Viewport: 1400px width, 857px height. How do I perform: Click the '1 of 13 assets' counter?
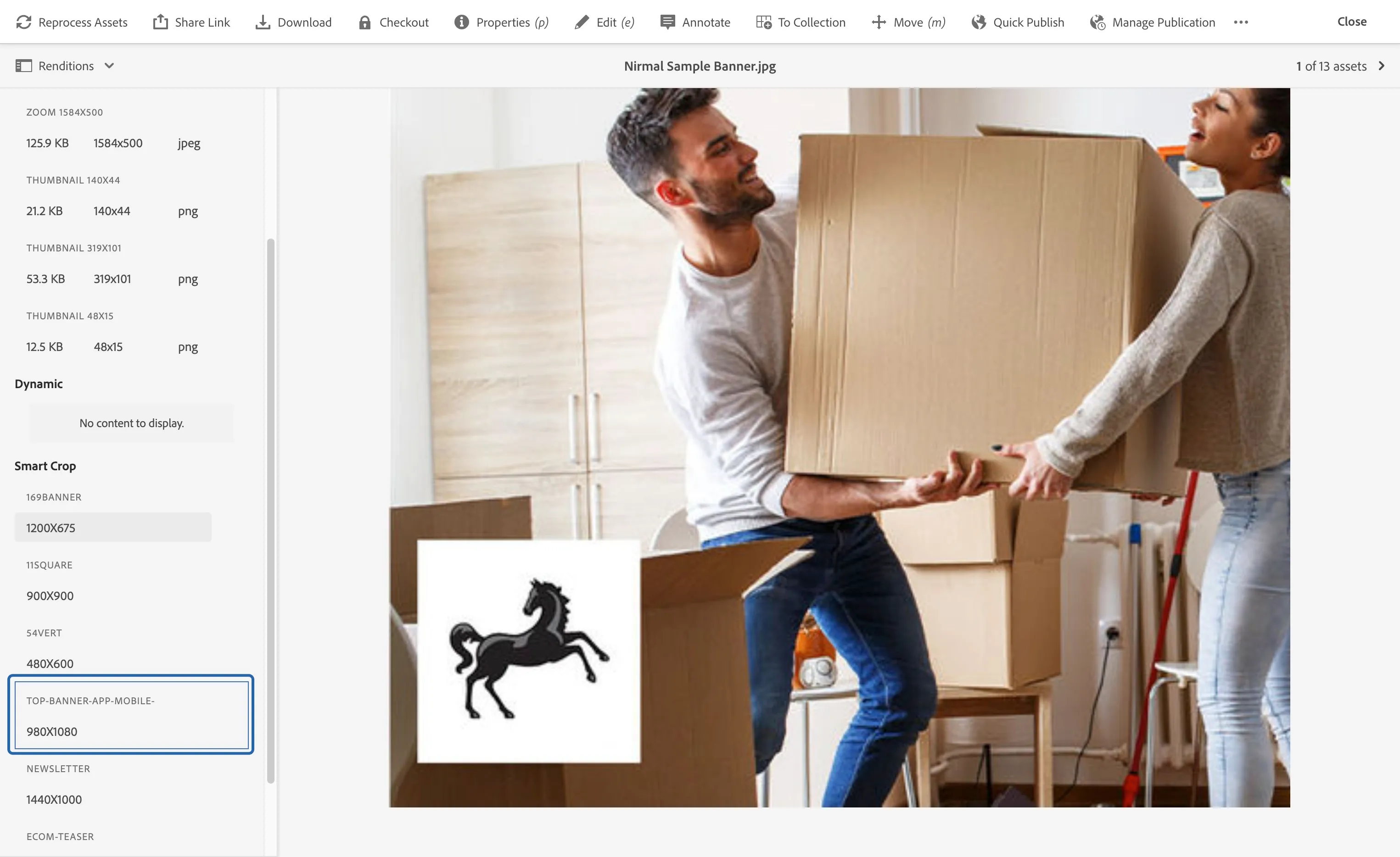tap(1331, 66)
